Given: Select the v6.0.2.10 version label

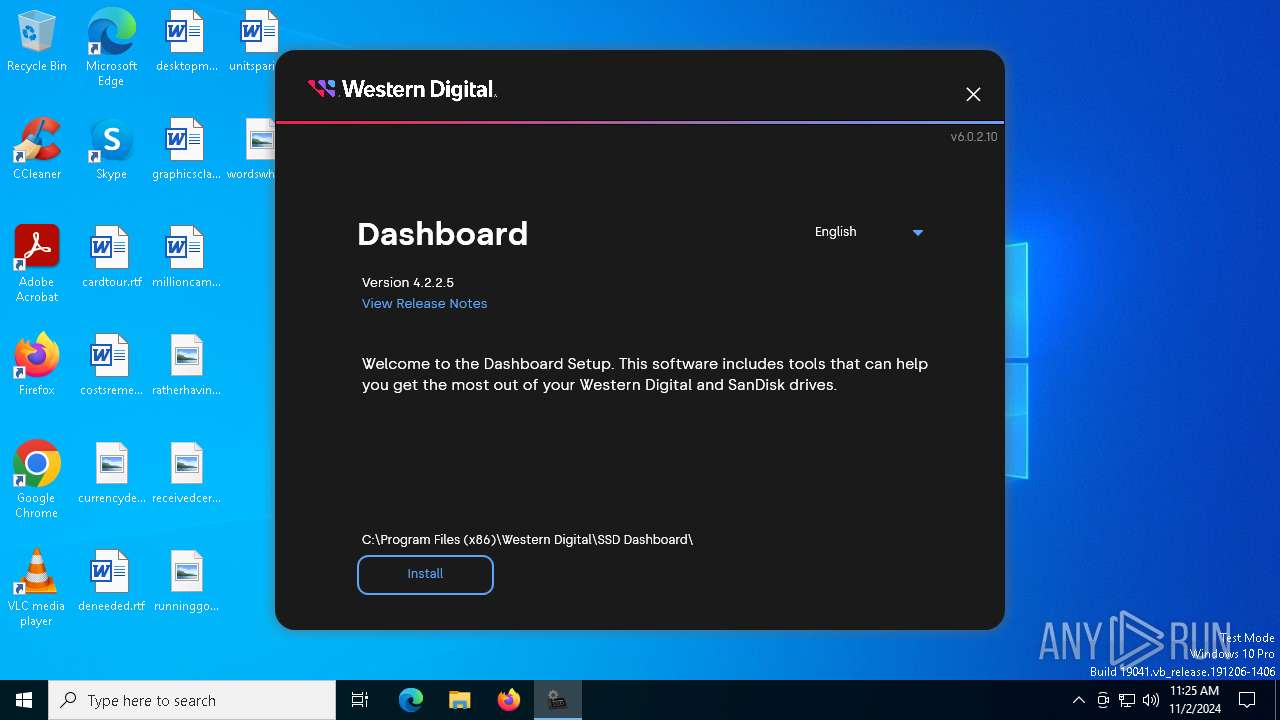Looking at the screenshot, I should 973,136.
